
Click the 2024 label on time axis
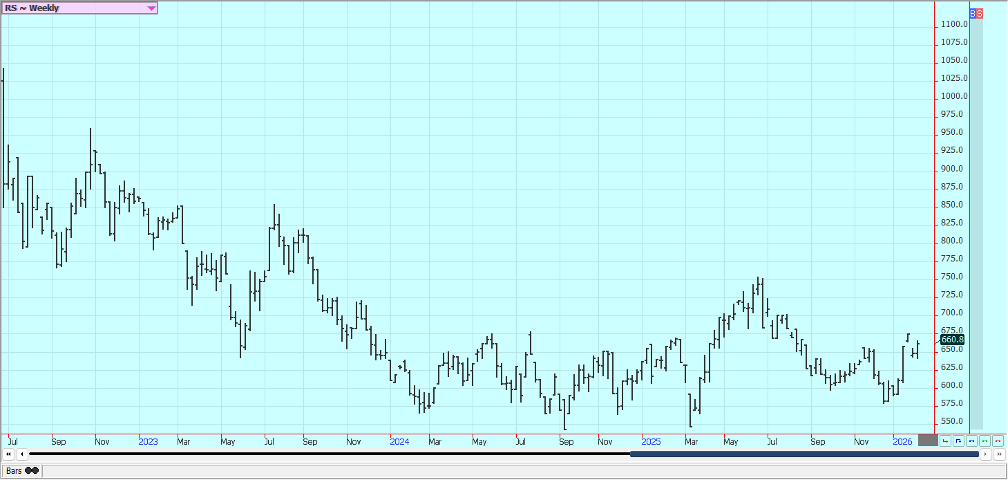(399, 440)
